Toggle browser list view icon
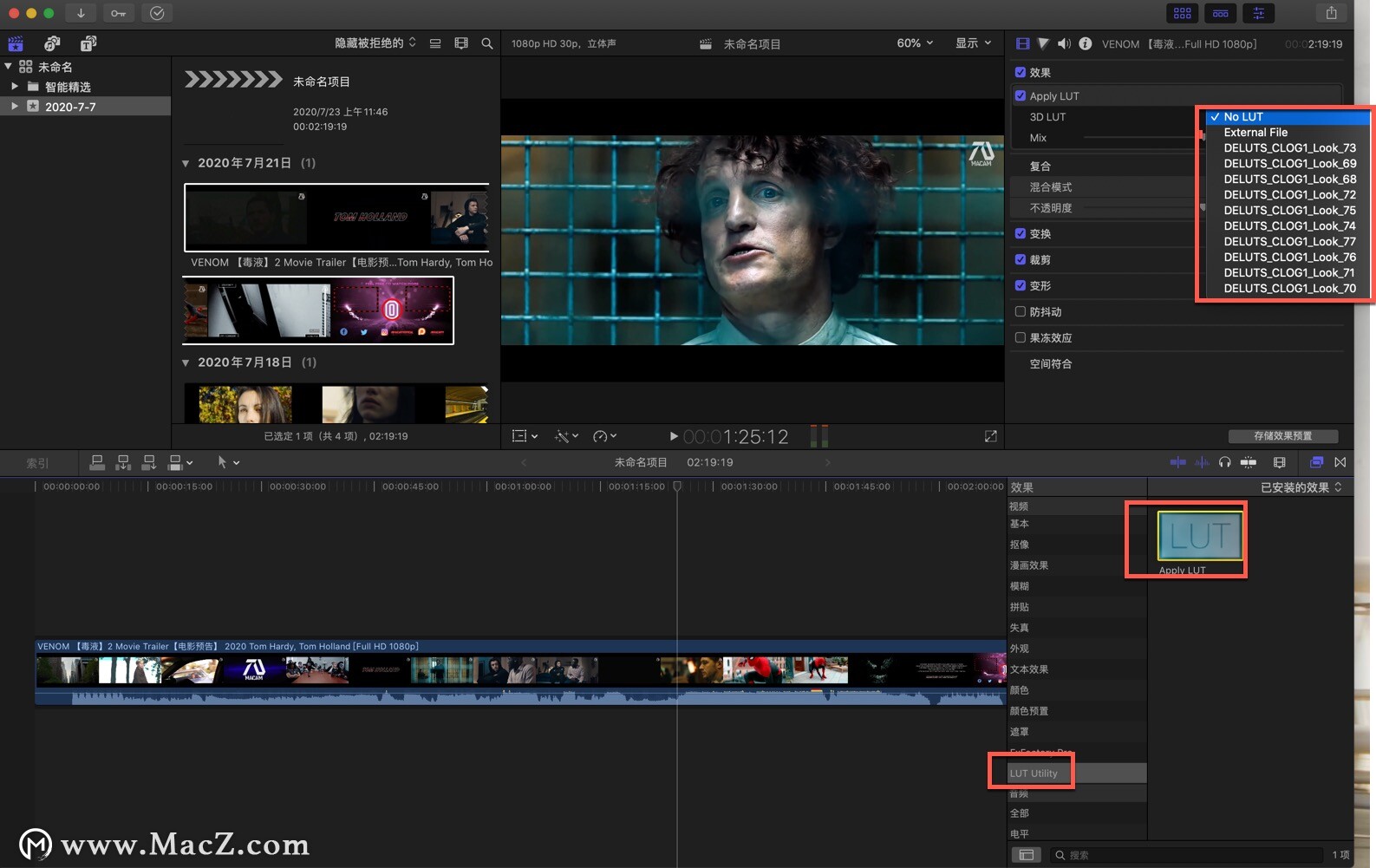This screenshot has width=1376, height=868. 435,43
